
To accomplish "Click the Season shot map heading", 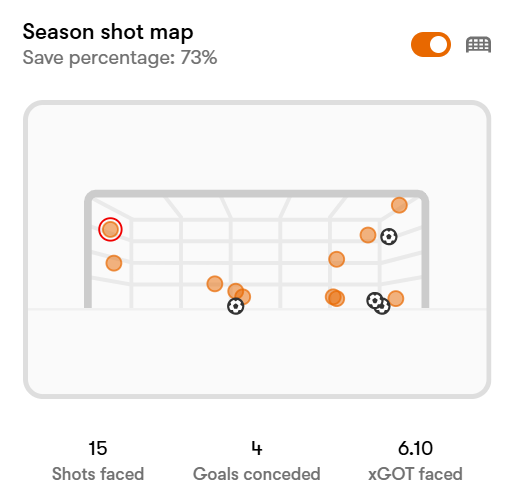I will tap(108, 32).
